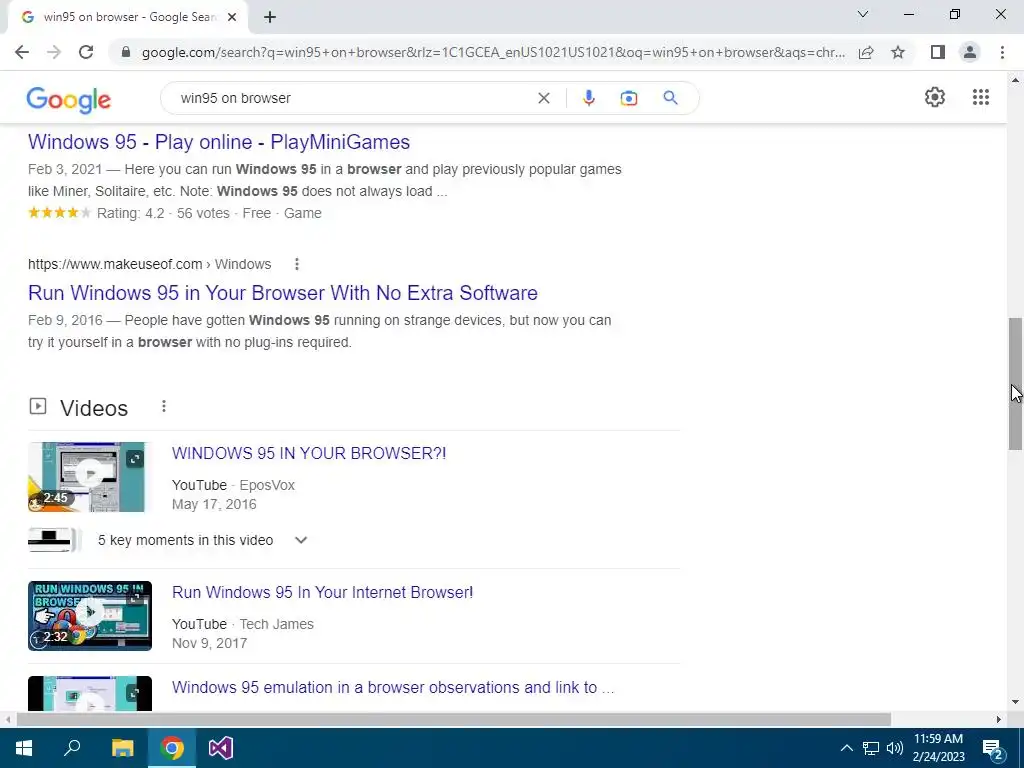Click the Google logo
Image resolution: width=1024 pixels, height=768 pixels.
click(x=69, y=99)
